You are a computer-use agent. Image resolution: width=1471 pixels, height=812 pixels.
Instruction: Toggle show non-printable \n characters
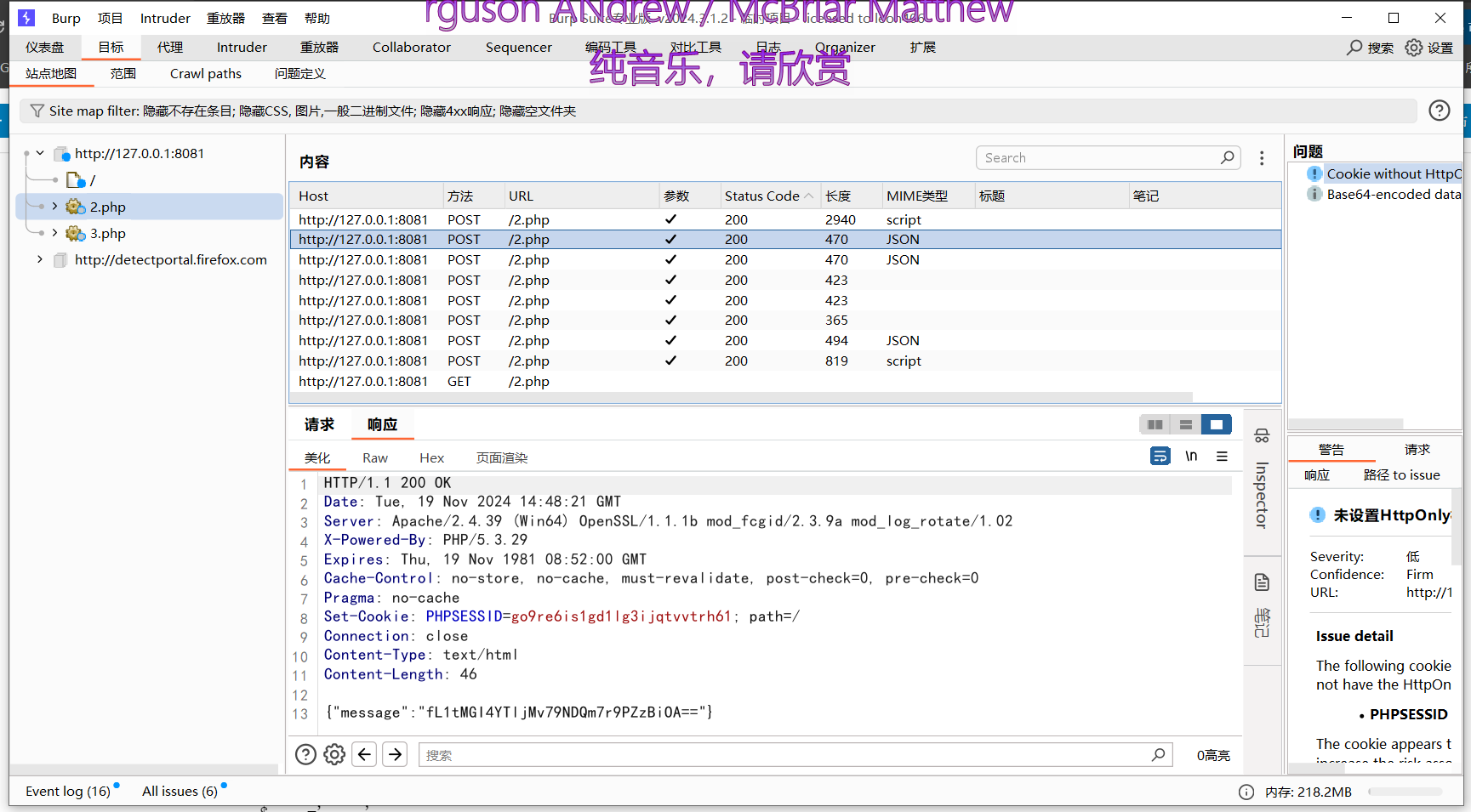pyautogui.click(x=1191, y=456)
